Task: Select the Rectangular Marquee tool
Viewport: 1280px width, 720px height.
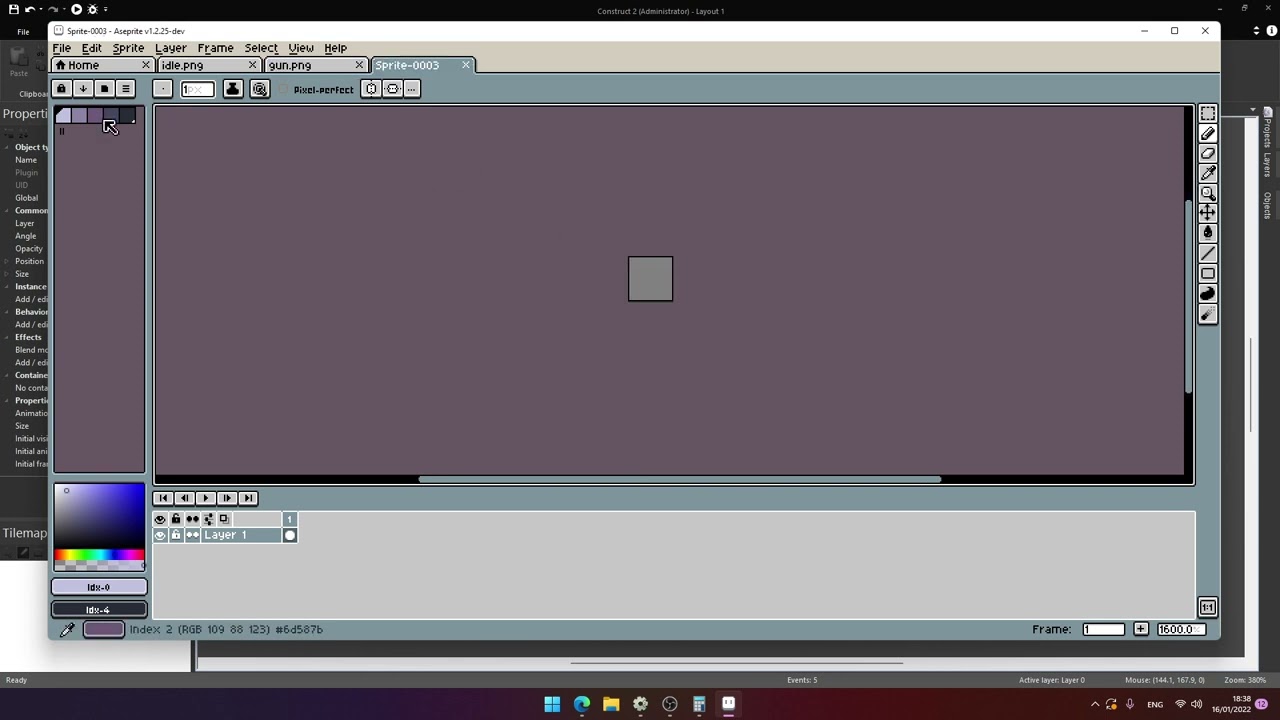Action: pyautogui.click(x=1208, y=114)
